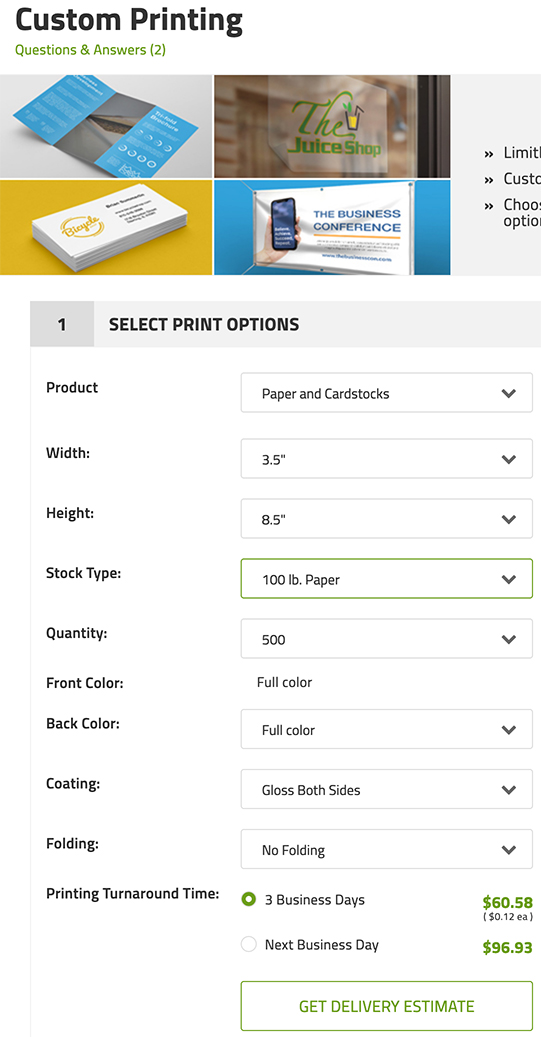Open the Questions & Answers (2) link
The height and width of the screenshot is (1037, 541).
[x=90, y=50]
